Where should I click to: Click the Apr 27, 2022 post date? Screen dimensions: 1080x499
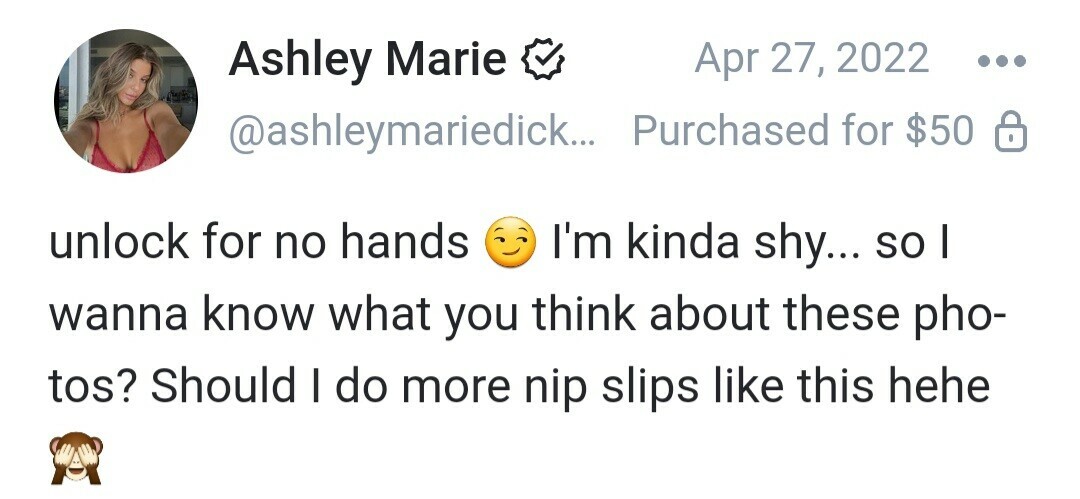pos(811,60)
